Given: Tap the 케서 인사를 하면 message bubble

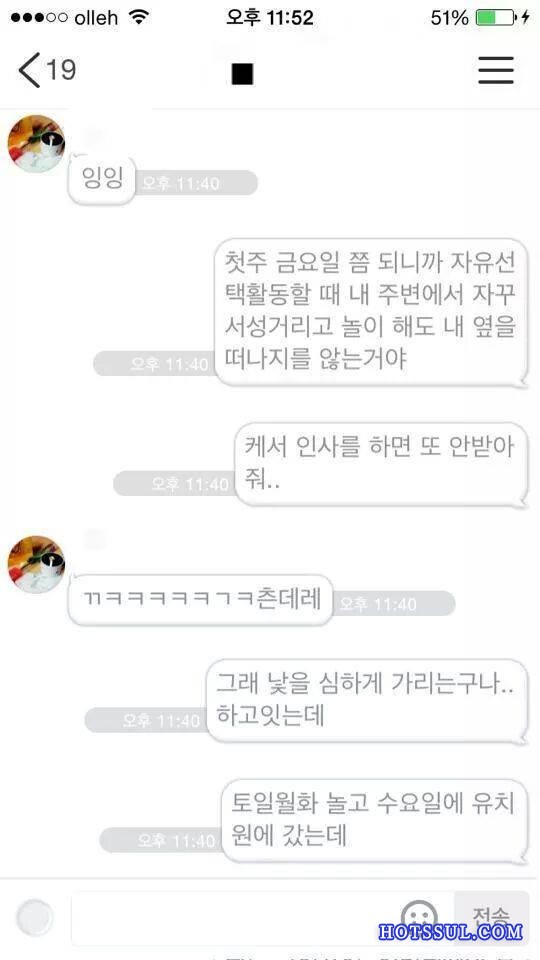Looking at the screenshot, I should click(x=381, y=465).
